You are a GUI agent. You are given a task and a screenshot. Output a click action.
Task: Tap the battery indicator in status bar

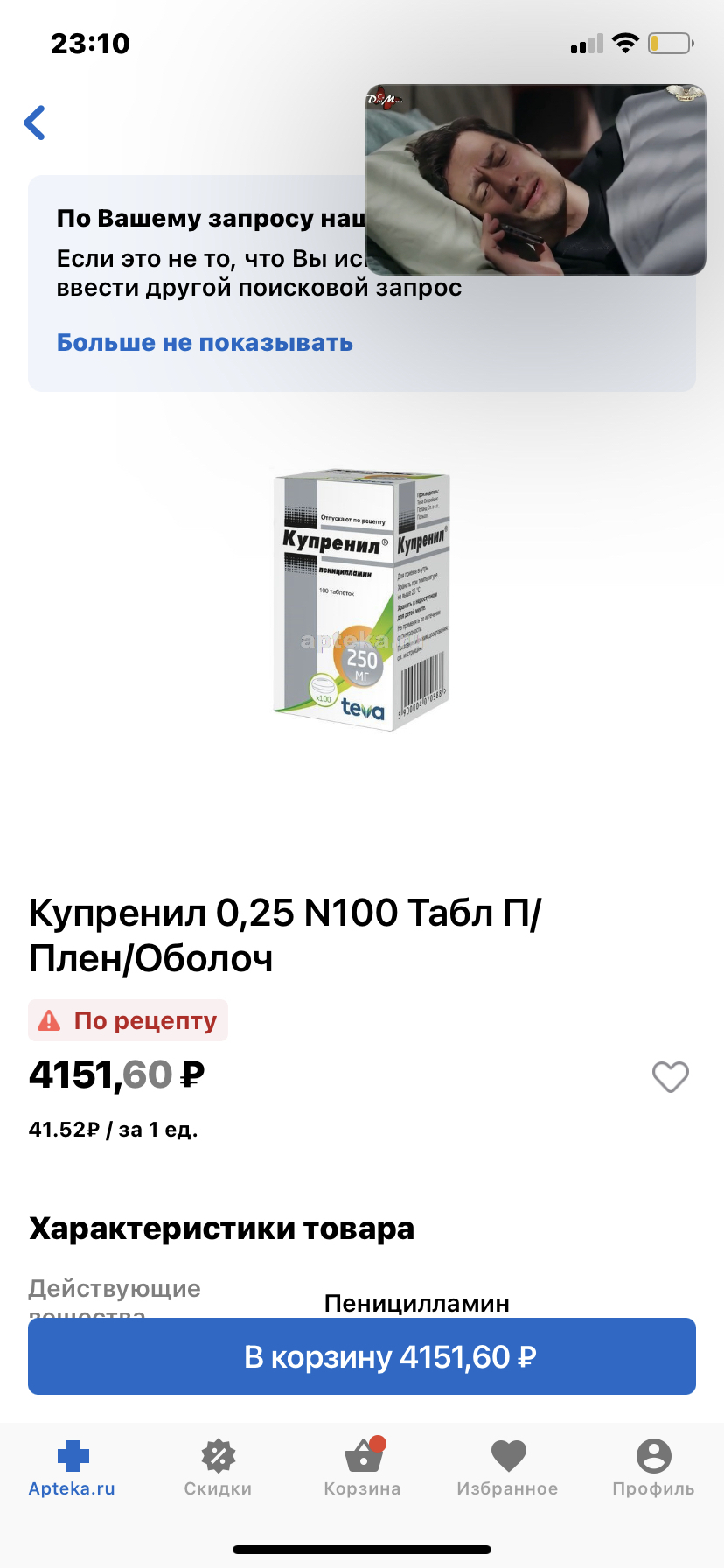pyautogui.click(x=671, y=43)
